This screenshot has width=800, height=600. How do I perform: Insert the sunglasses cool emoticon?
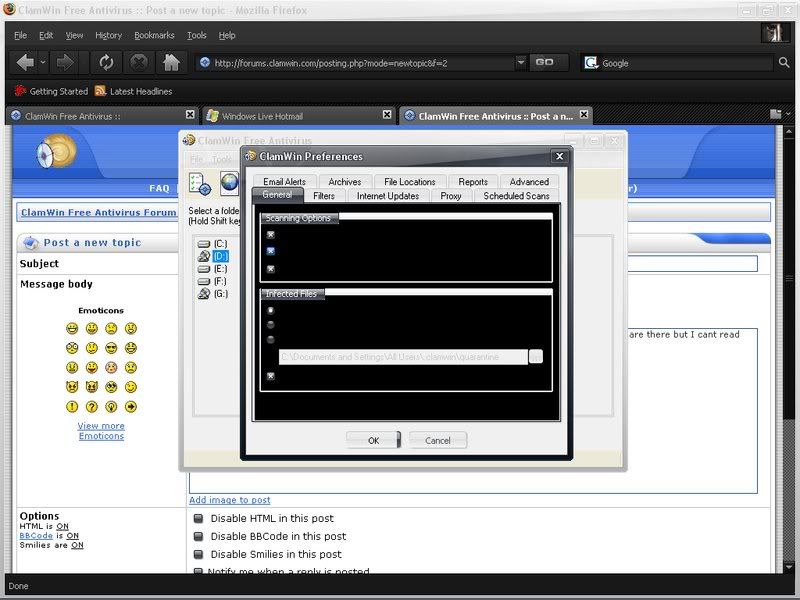click(111, 348)
